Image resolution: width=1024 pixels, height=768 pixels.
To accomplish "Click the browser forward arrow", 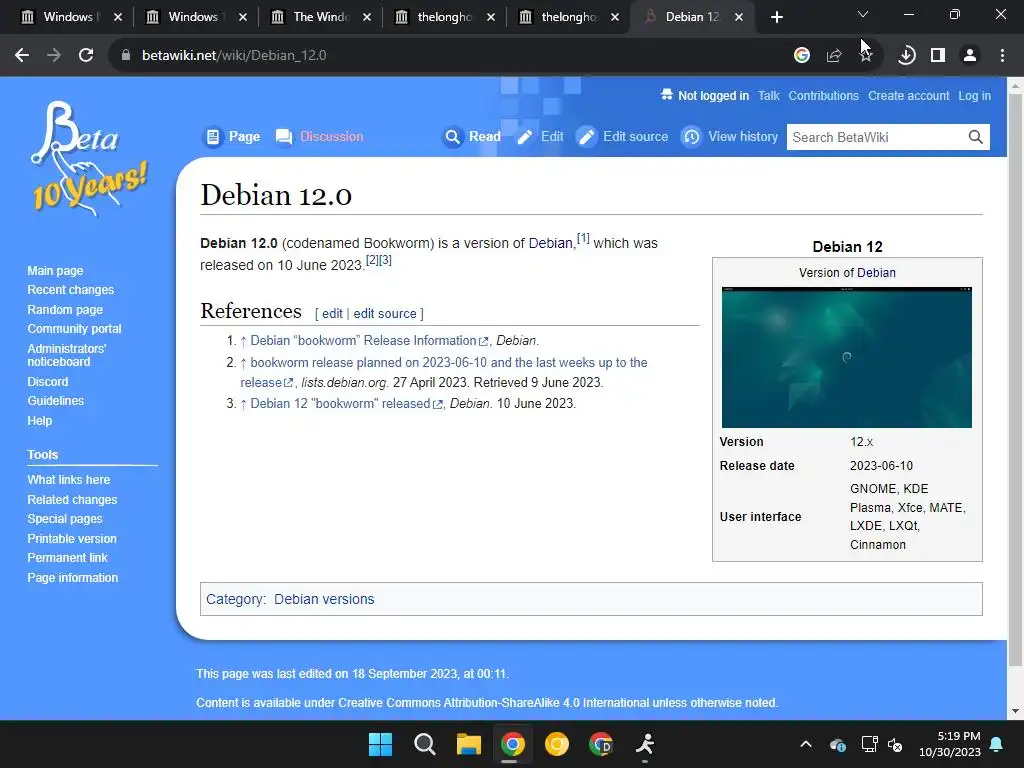I will pos(54,56).
